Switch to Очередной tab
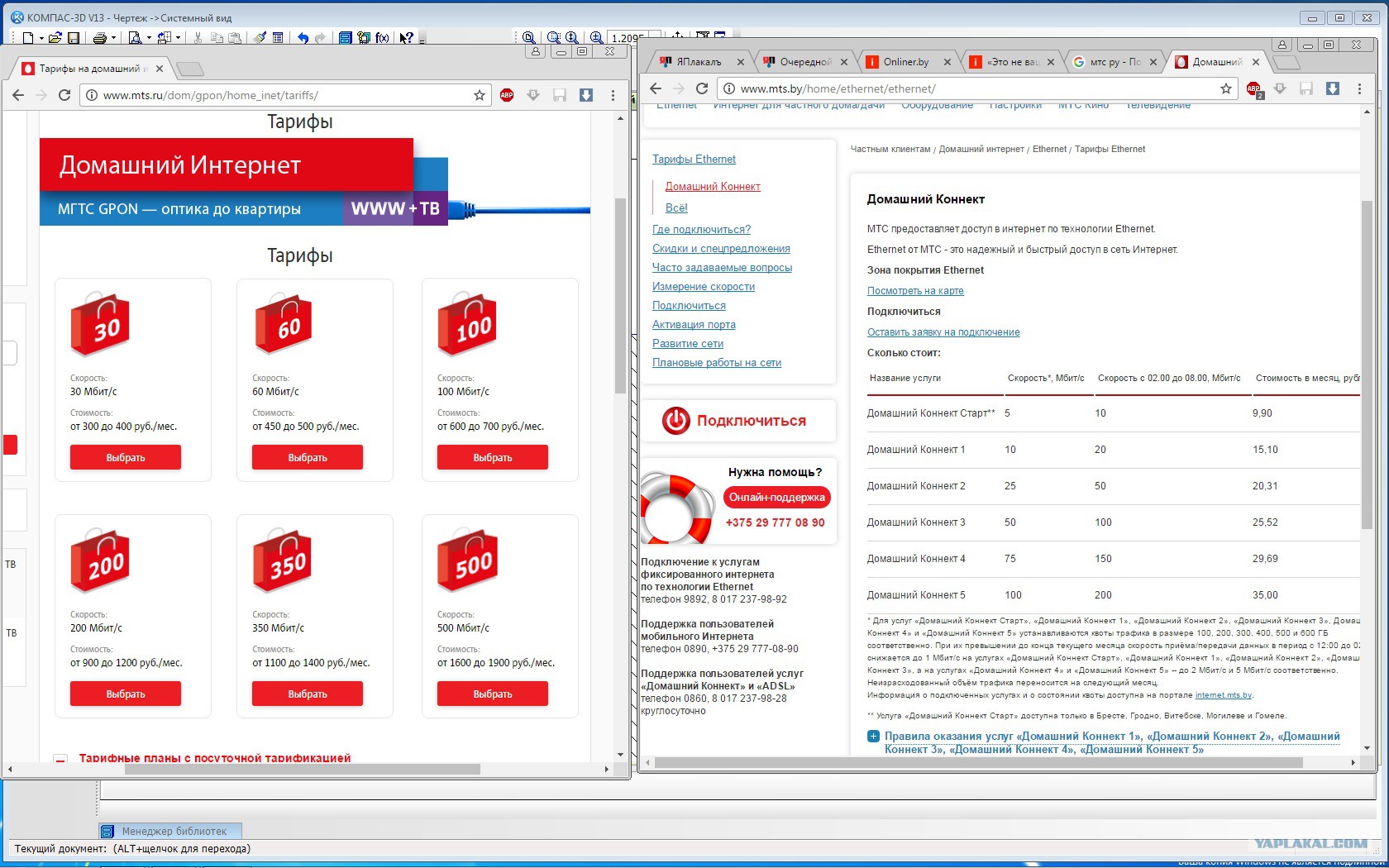The image size is (1389, 868). click(x=804, y=62)
